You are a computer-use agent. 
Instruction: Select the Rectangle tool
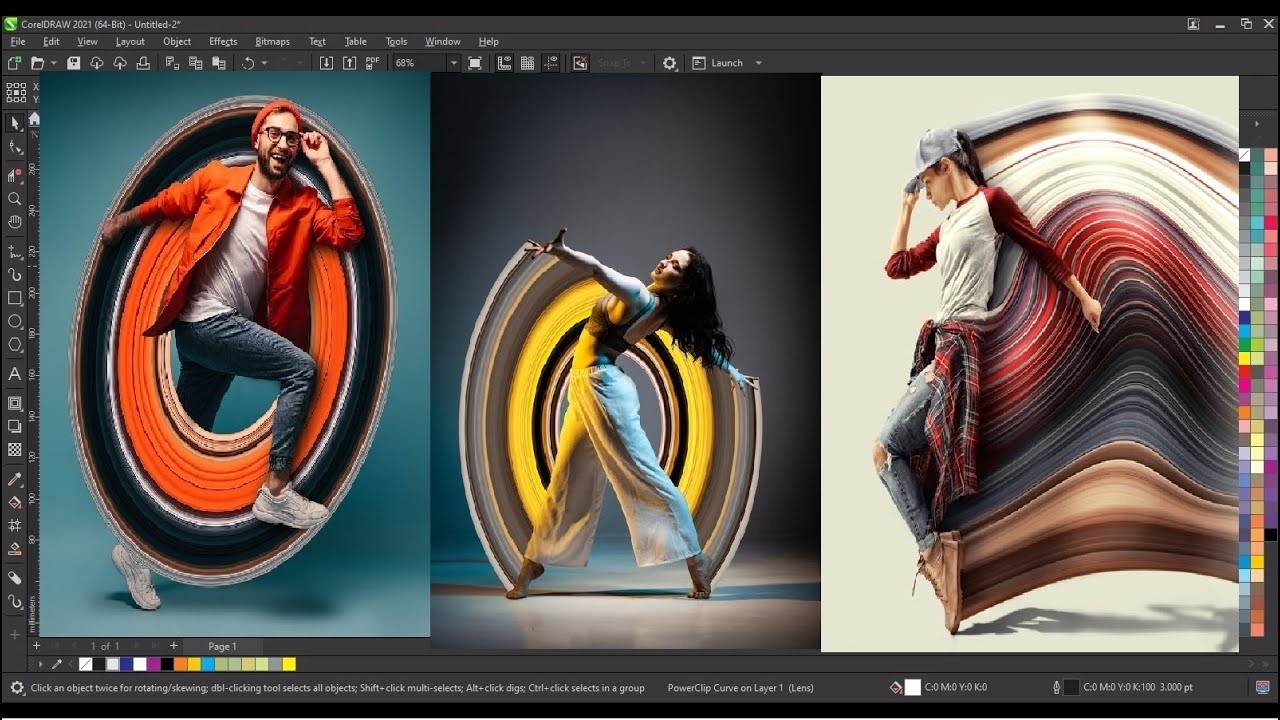[15, 298]
